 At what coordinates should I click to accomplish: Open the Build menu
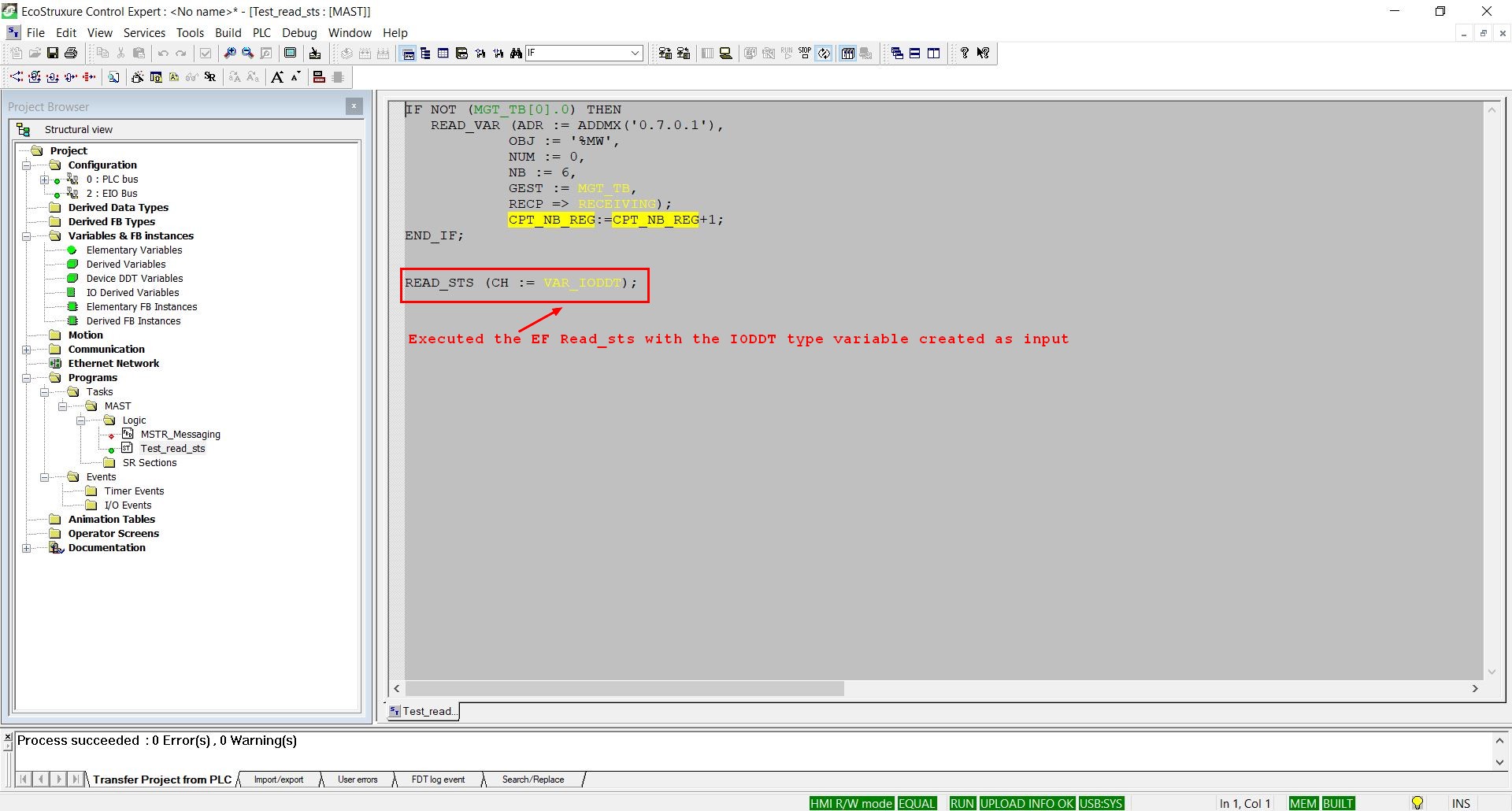(228, 32)
